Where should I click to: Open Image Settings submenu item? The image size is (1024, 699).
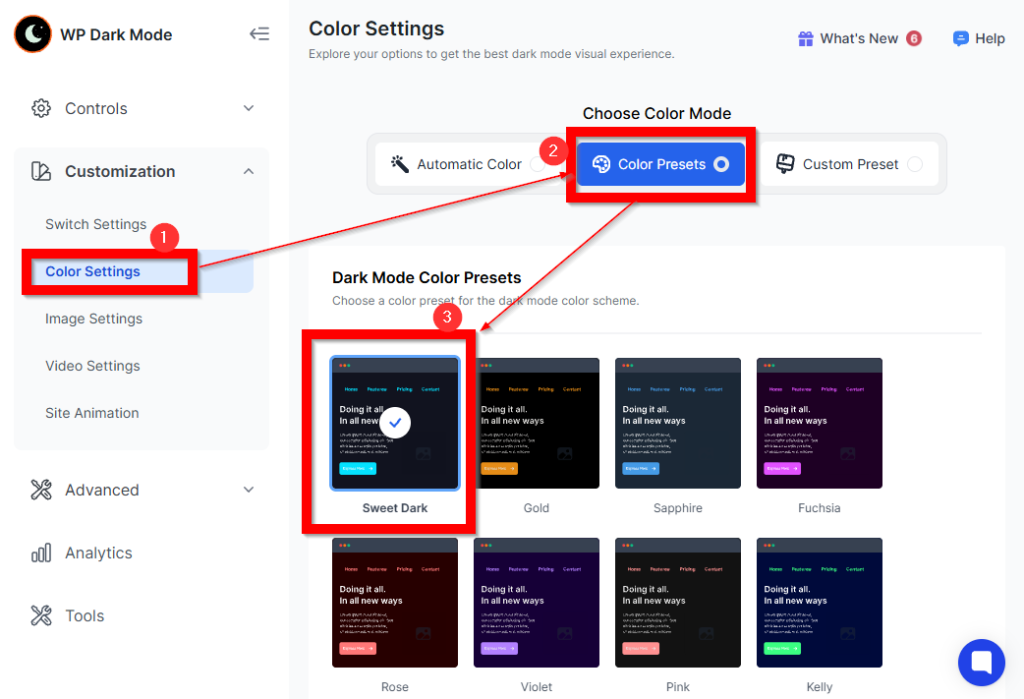pos(93,319)
